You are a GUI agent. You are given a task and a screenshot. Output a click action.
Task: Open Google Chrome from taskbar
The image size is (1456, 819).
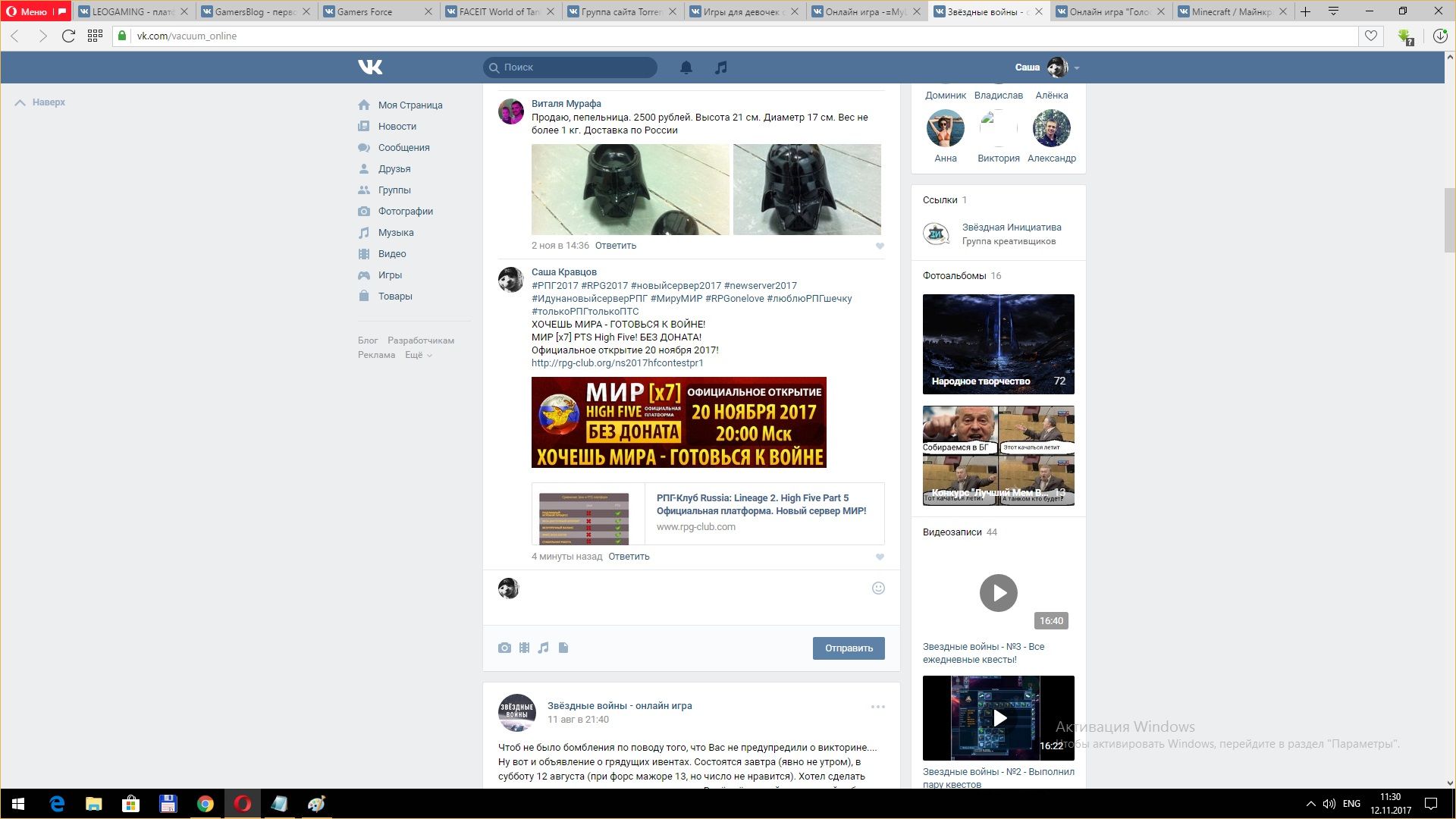coord(205,804)
